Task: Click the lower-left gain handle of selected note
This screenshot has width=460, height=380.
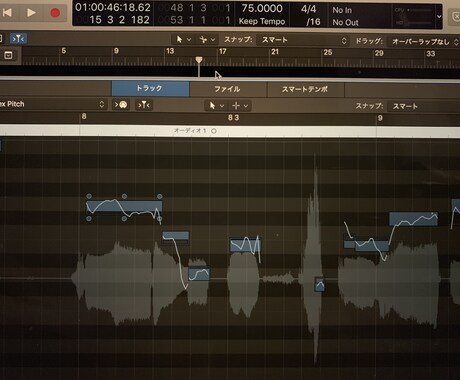Action: (x=89, y=218)
